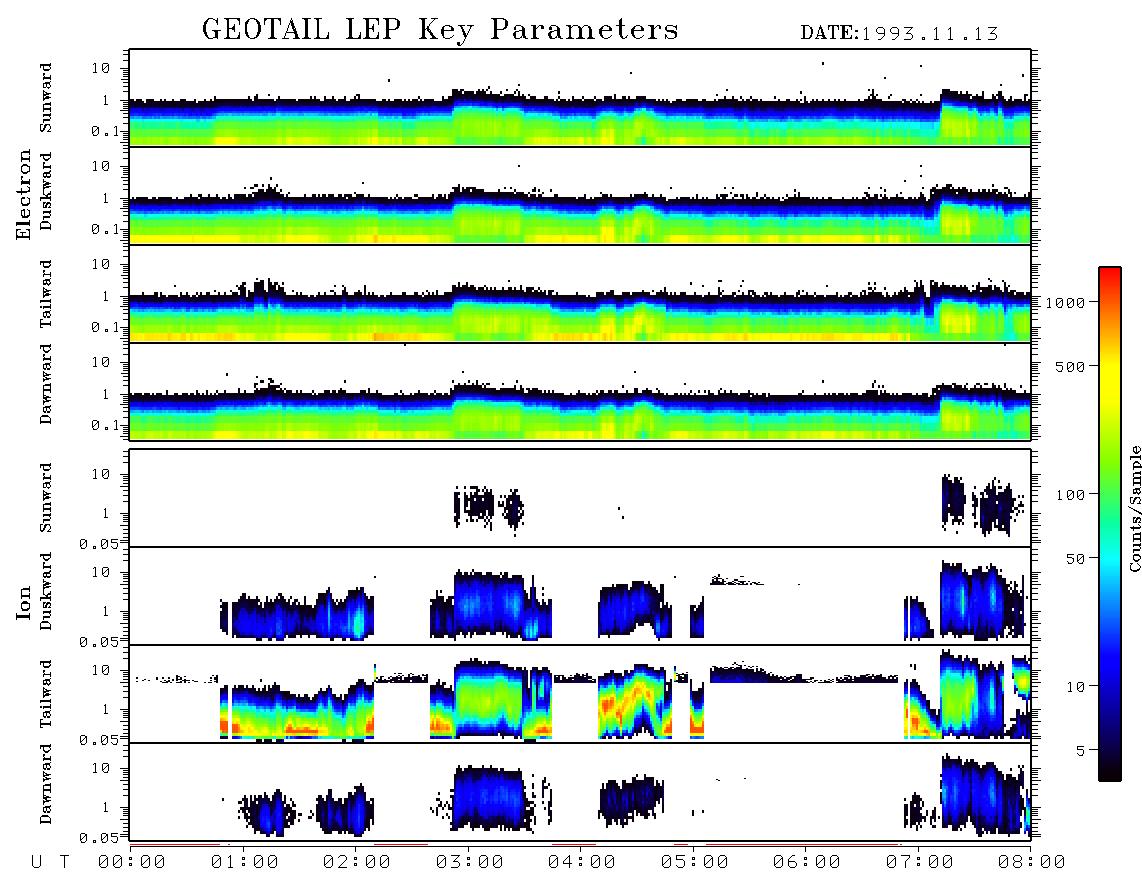Screen dimensions: 1142x880
Task: Click the red top of the colorbar
Action: 1109,275
